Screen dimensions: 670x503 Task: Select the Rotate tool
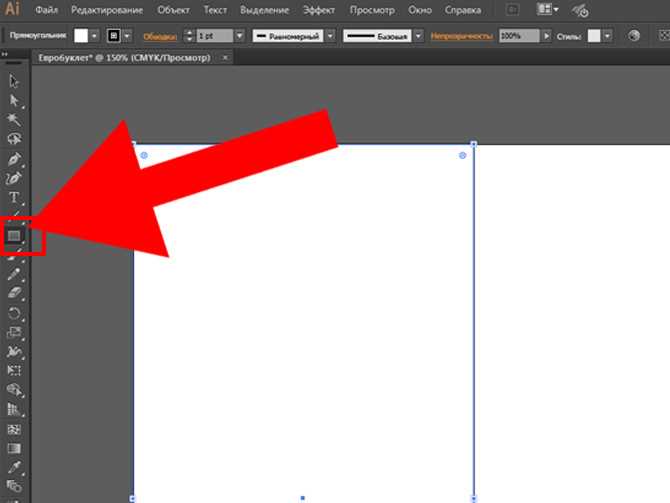point(14,313)
